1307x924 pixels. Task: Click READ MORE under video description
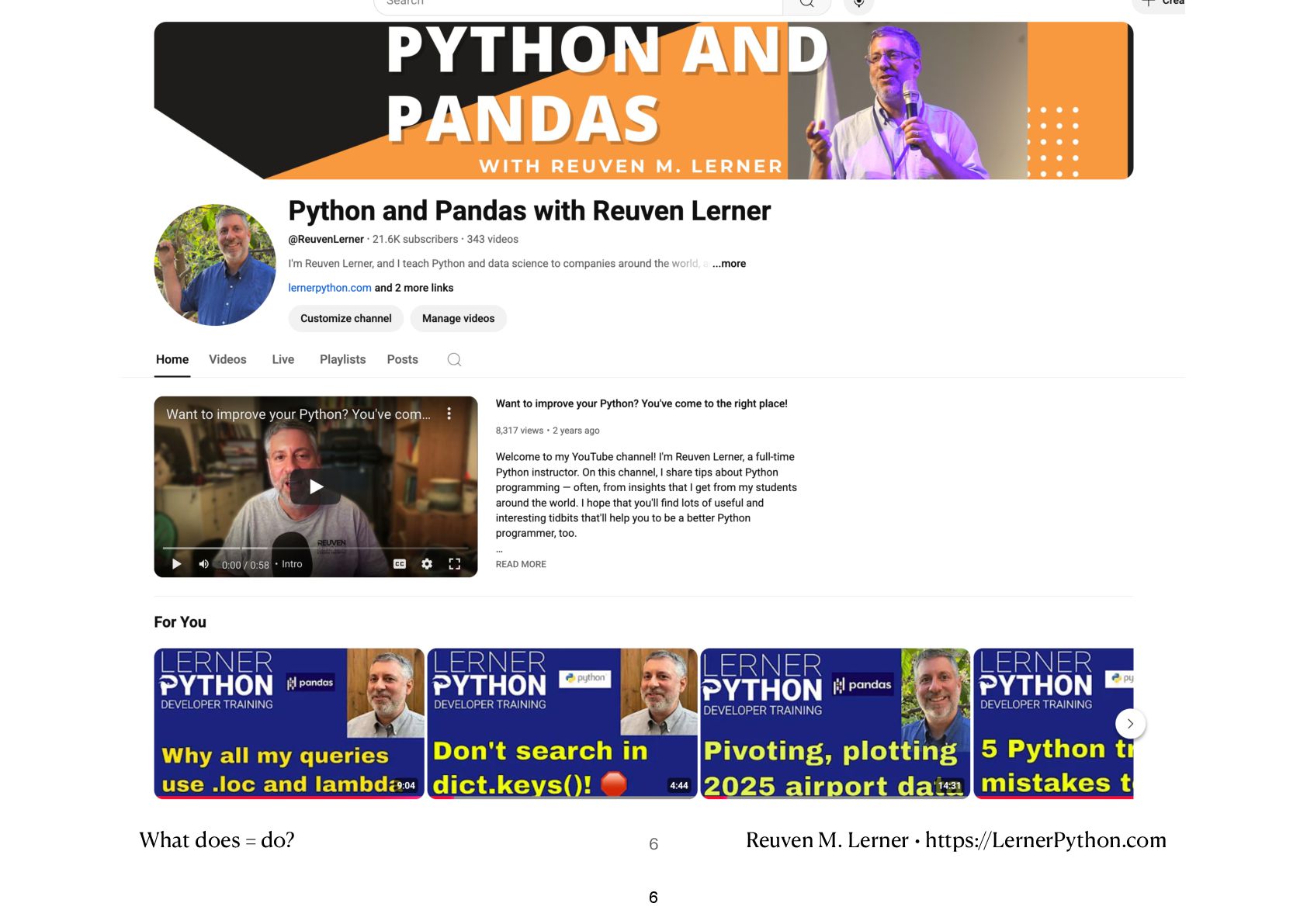click(521, 564)
